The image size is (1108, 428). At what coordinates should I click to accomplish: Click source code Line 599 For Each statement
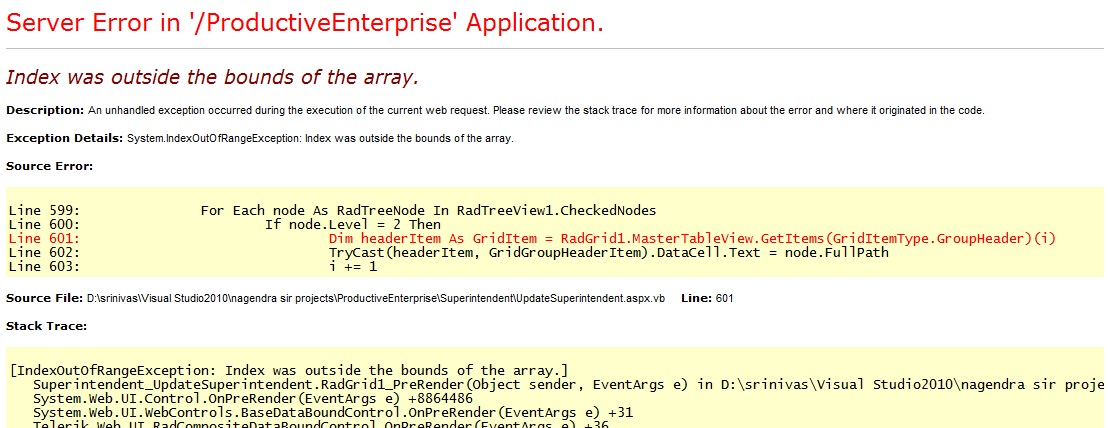coord(332,210)
